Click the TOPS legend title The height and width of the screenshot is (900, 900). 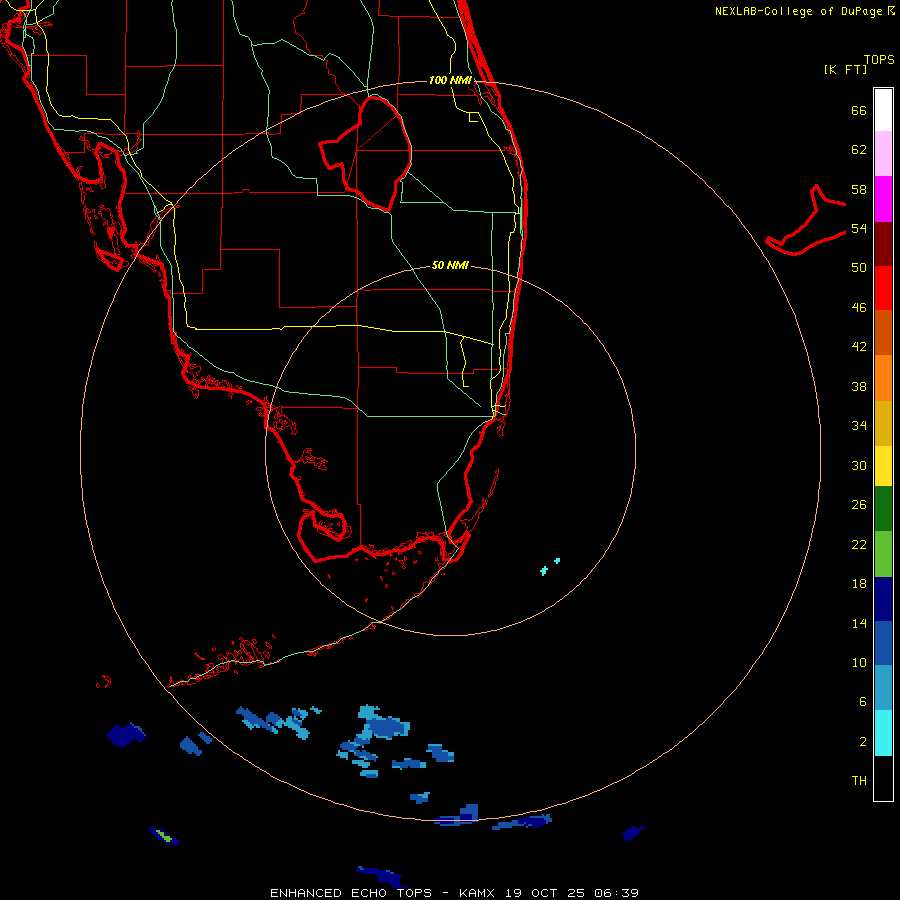[x=879, y=59]
